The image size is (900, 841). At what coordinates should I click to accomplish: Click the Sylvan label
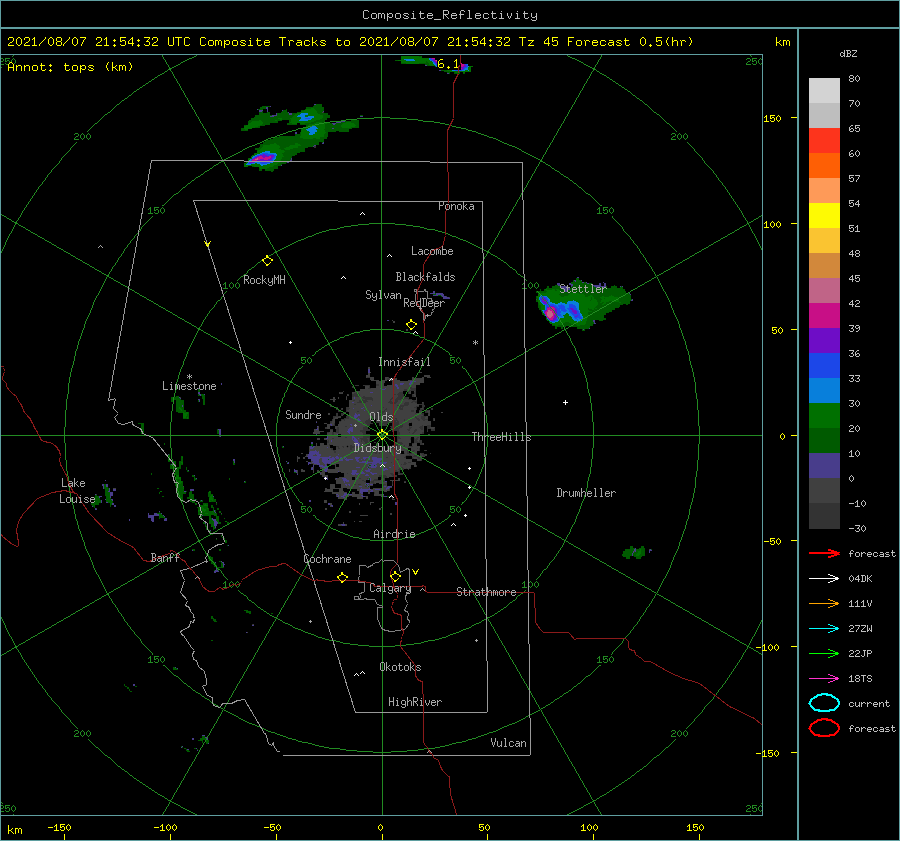[x=383, y=295]
